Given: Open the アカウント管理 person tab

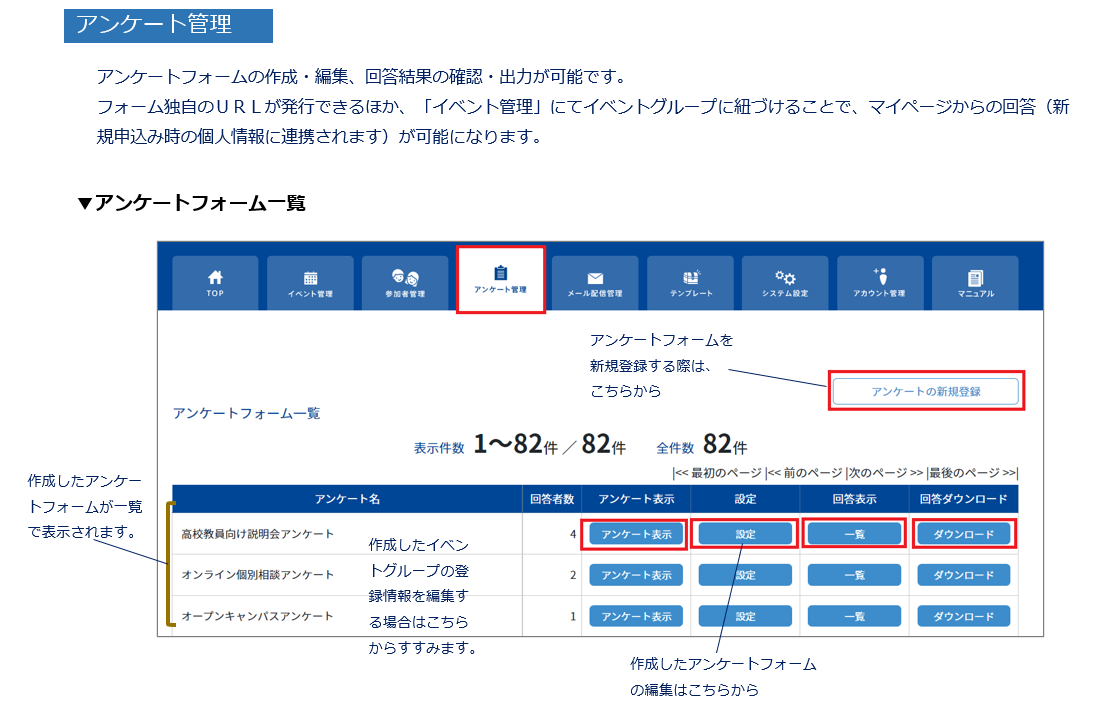Looking at the screenshot, I should point(880,283).
